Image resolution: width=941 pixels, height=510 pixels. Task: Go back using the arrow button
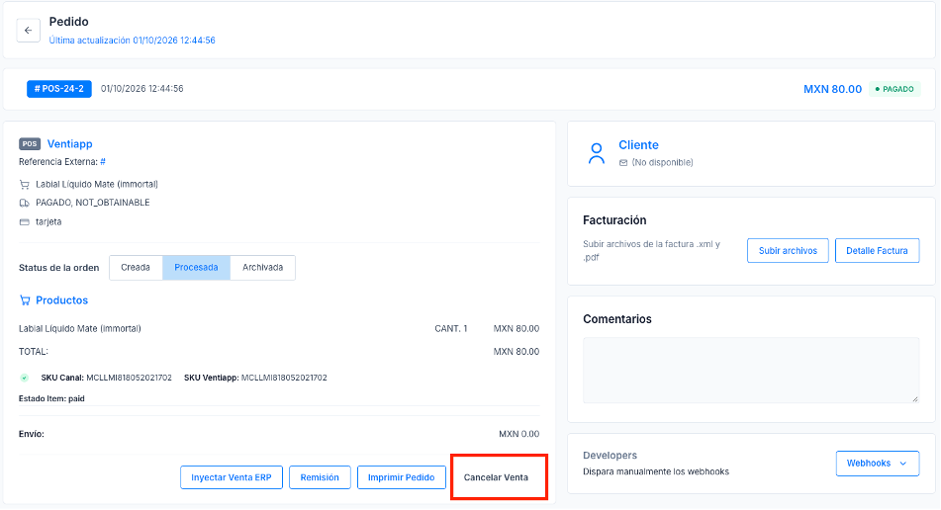coord(28,30)
